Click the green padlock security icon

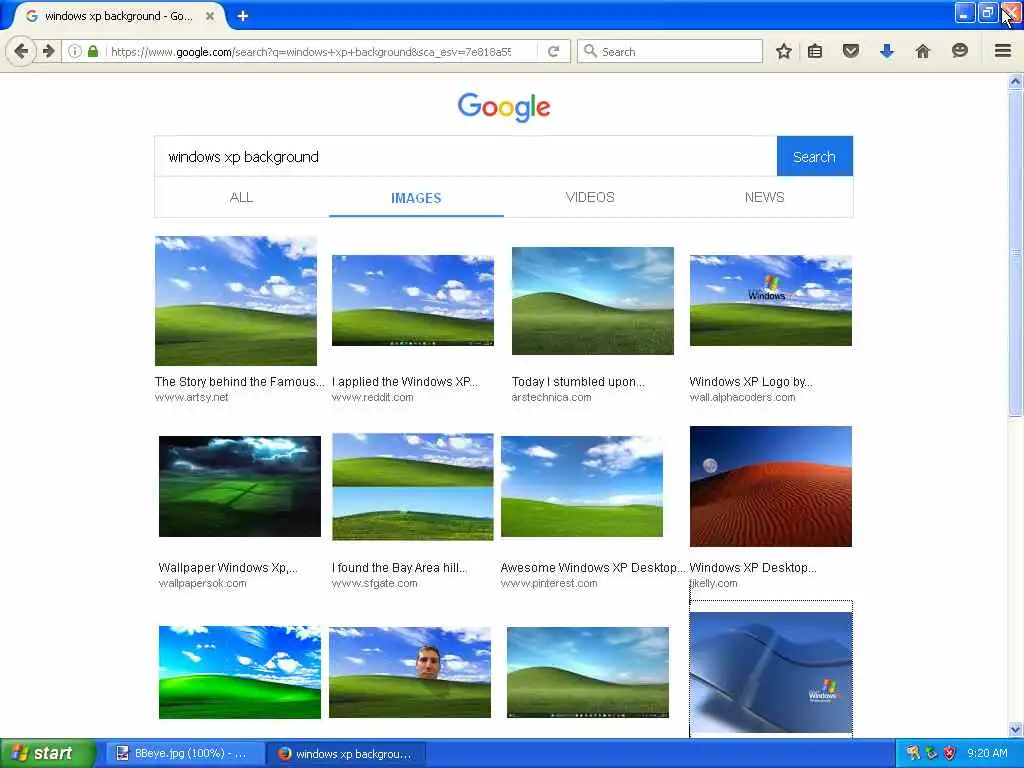[93, 51]
